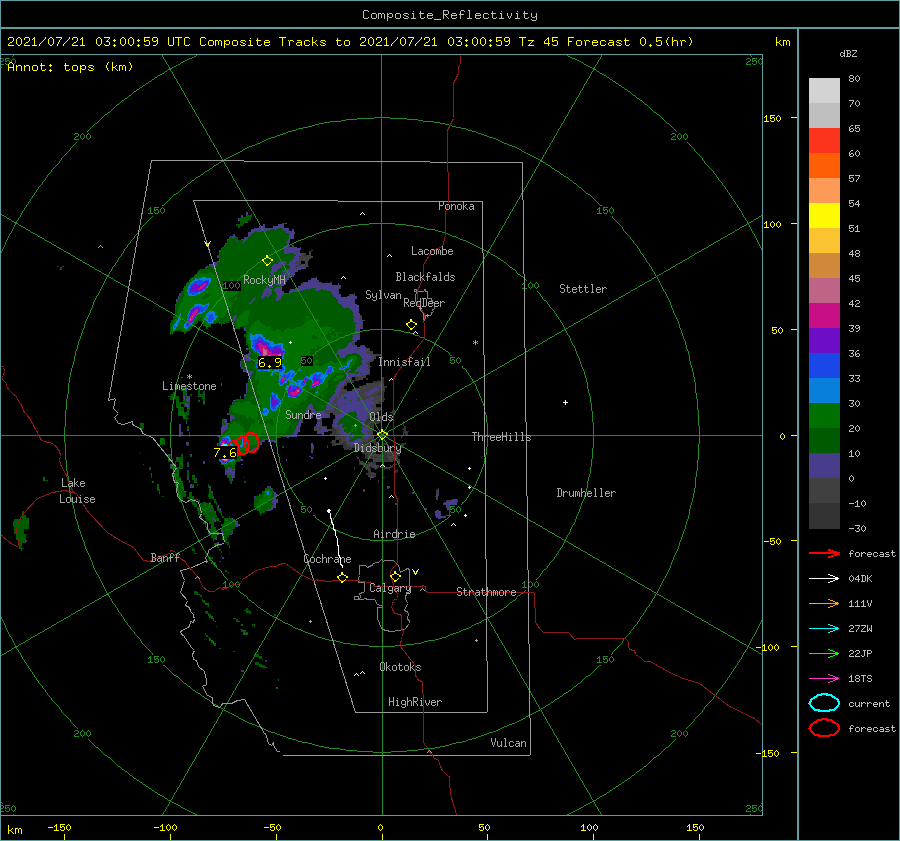
Task: Click the ThreeHills label
Action: [501, 437]
